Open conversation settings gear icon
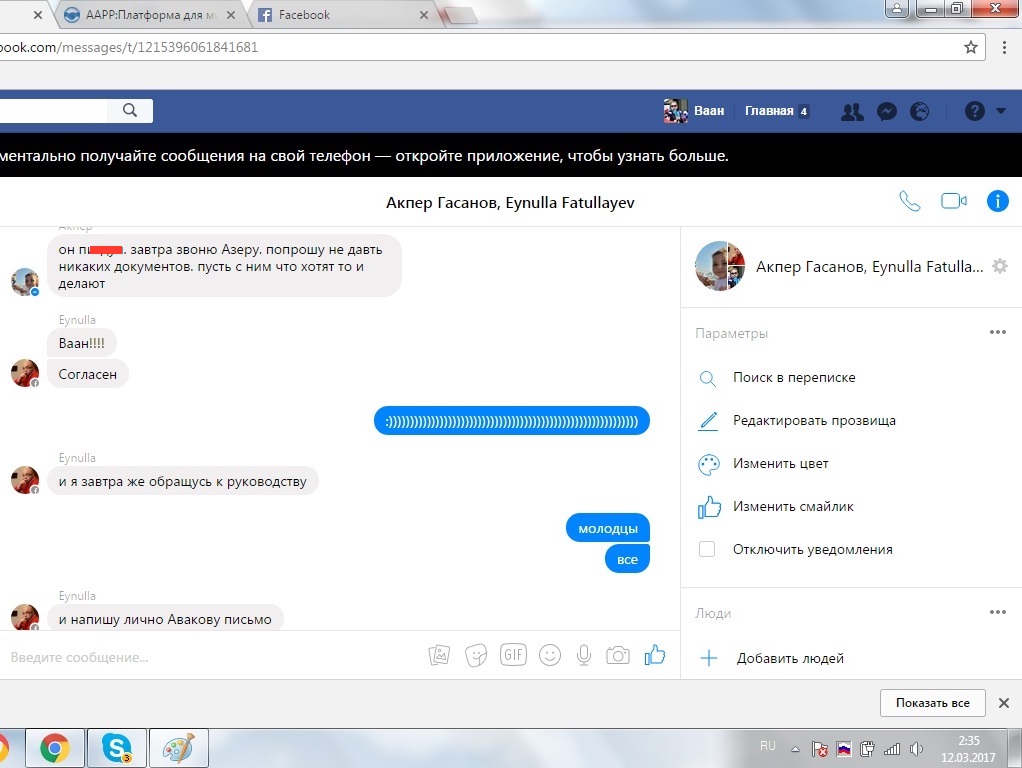Image resolution: width=1022 pixels, height=768 pixels. (1000, 266)
